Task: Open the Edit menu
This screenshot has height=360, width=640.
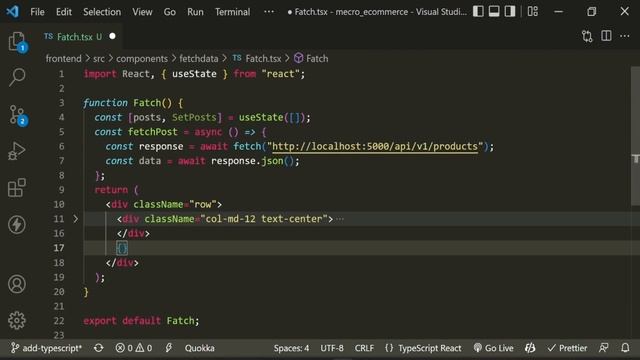Action: [64, 12]
